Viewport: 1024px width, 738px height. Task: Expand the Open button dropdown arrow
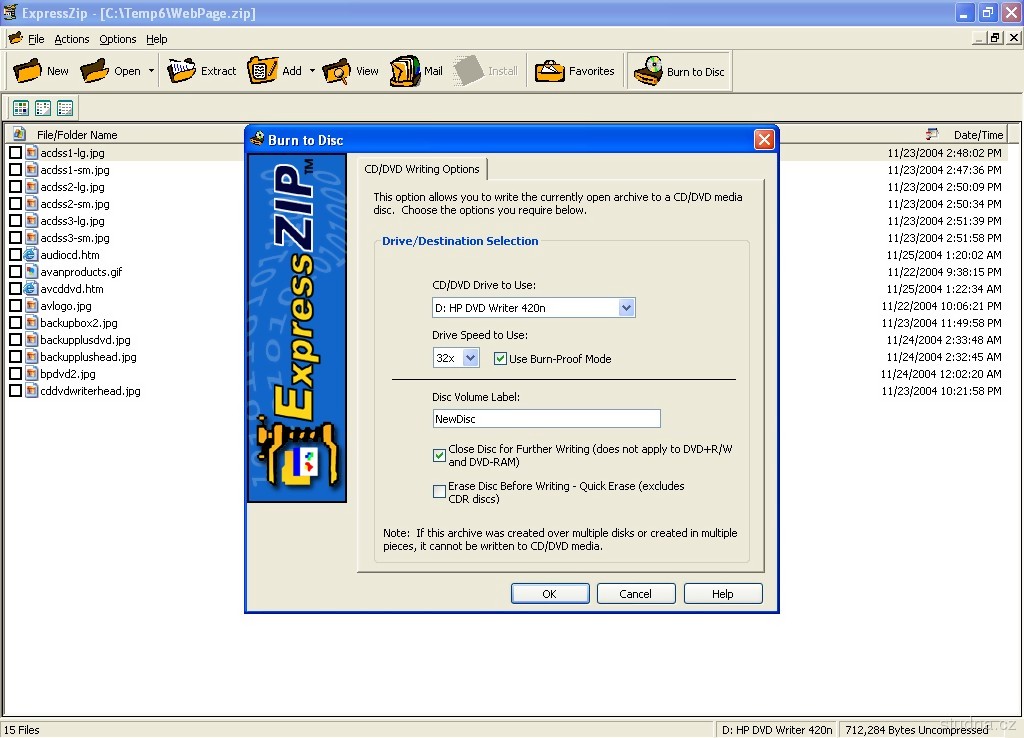[x=151, y=71]
